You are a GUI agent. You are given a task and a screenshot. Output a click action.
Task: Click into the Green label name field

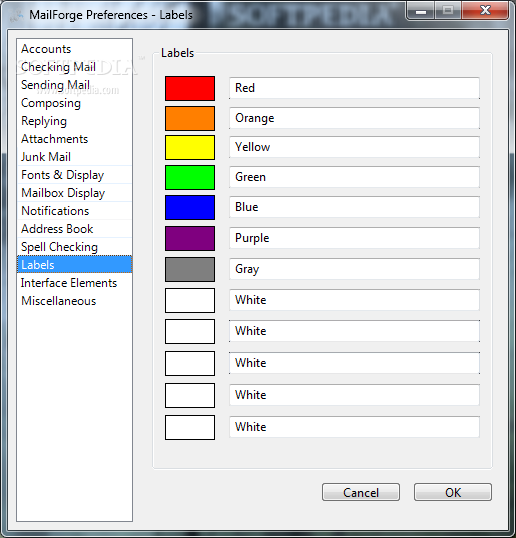click(x=354, y=177)
